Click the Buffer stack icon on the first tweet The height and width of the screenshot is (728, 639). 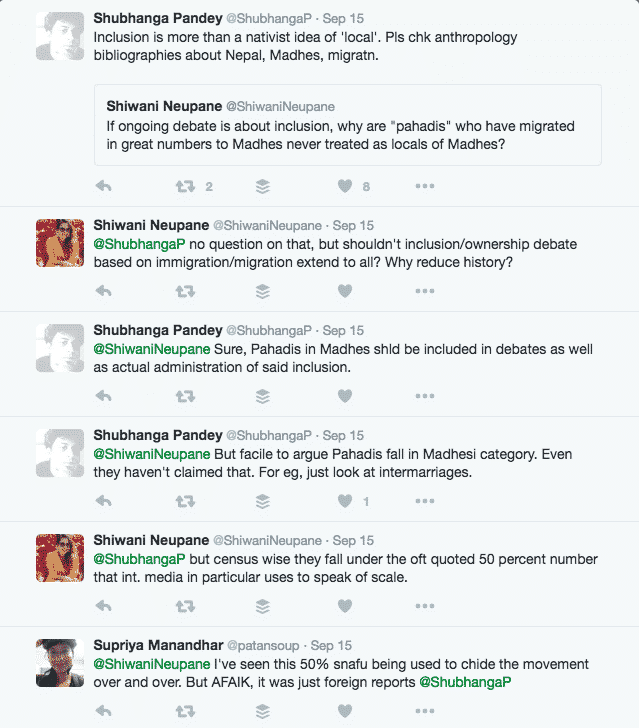click(x=263, y=186)
